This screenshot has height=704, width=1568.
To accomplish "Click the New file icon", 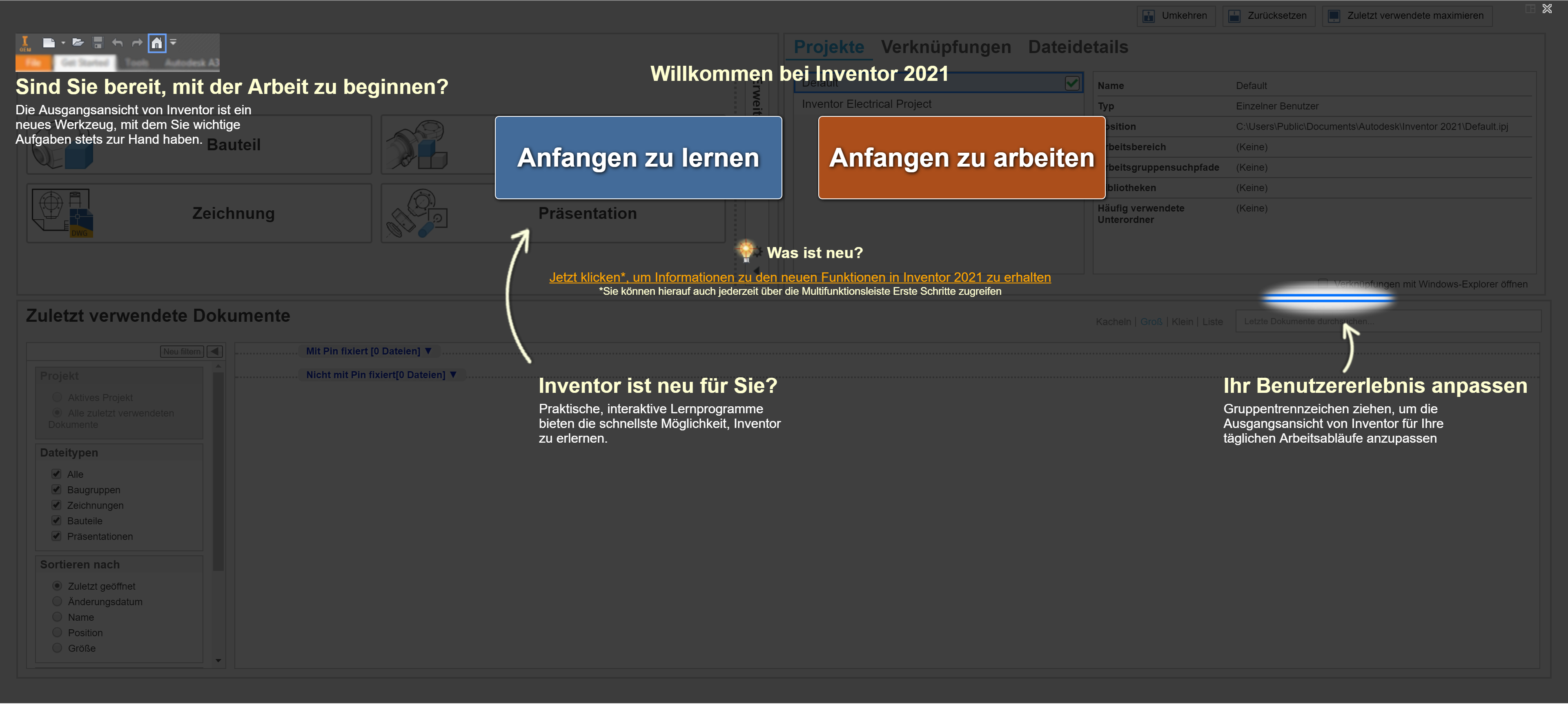I will pyautogui.click(x=49, y=42).
